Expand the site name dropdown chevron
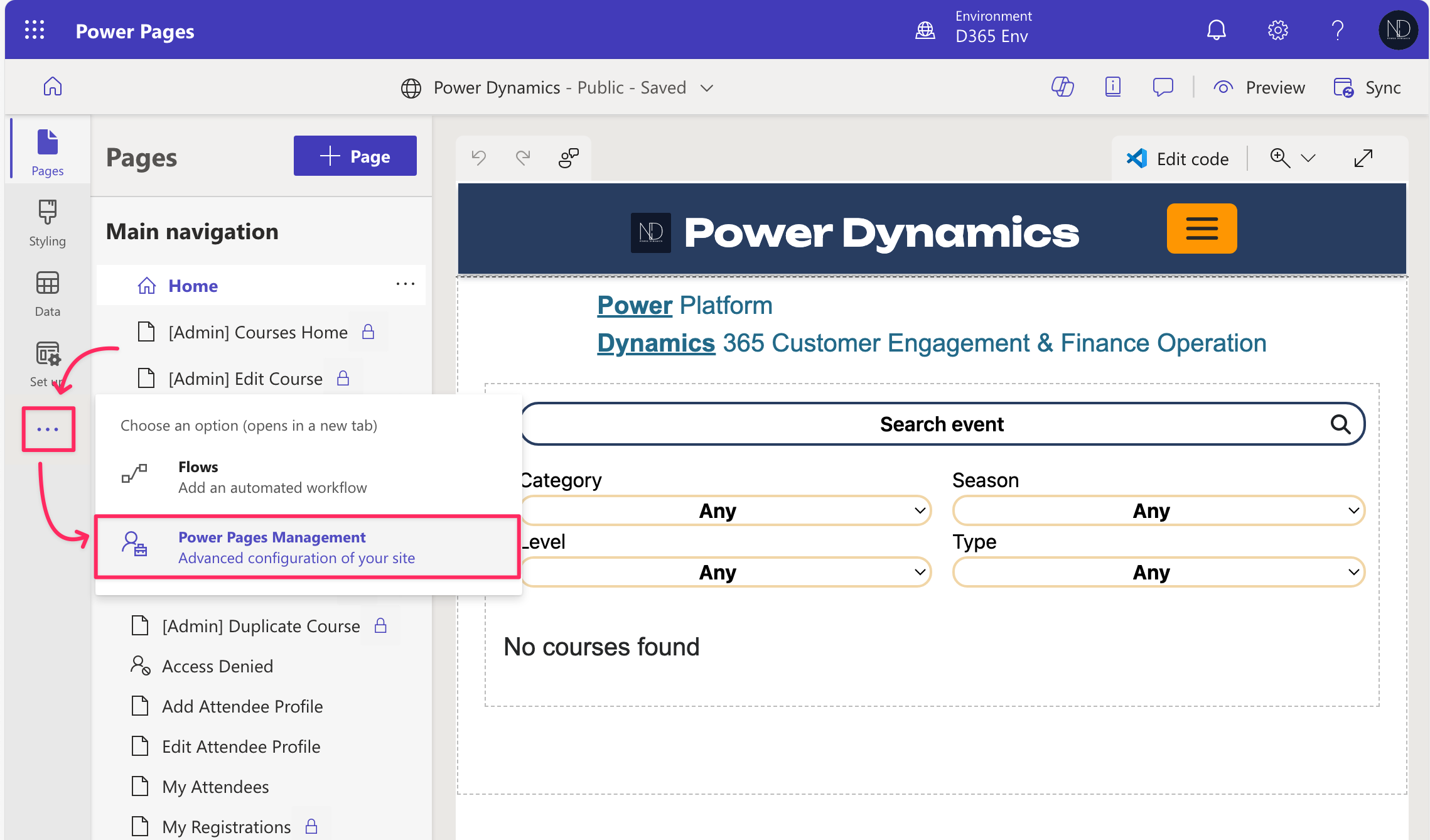1430x840 pixels. (x=707, y=88)
